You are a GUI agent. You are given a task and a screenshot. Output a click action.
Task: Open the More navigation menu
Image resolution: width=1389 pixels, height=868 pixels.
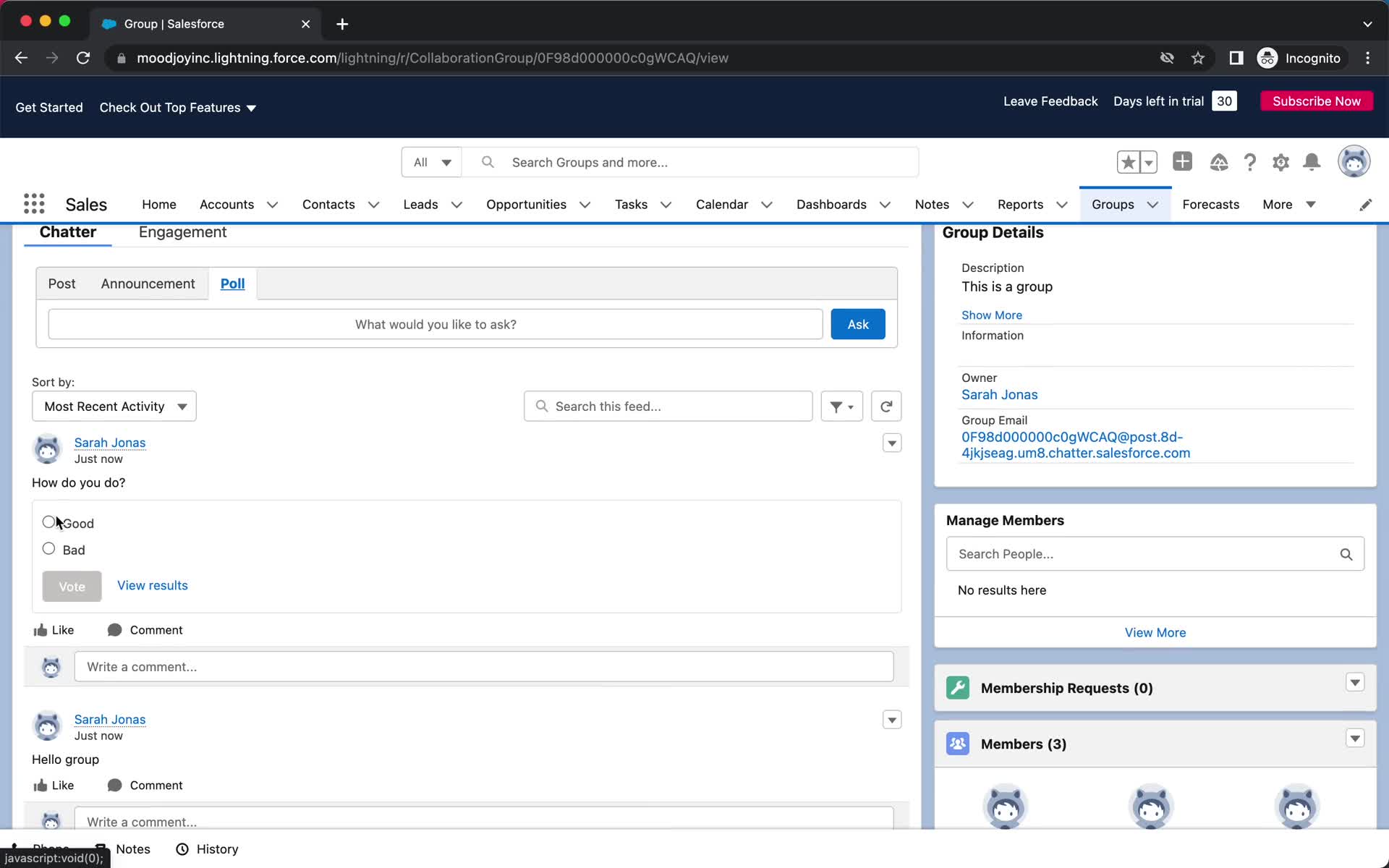pyautogui.click(x=1289, y=205)
